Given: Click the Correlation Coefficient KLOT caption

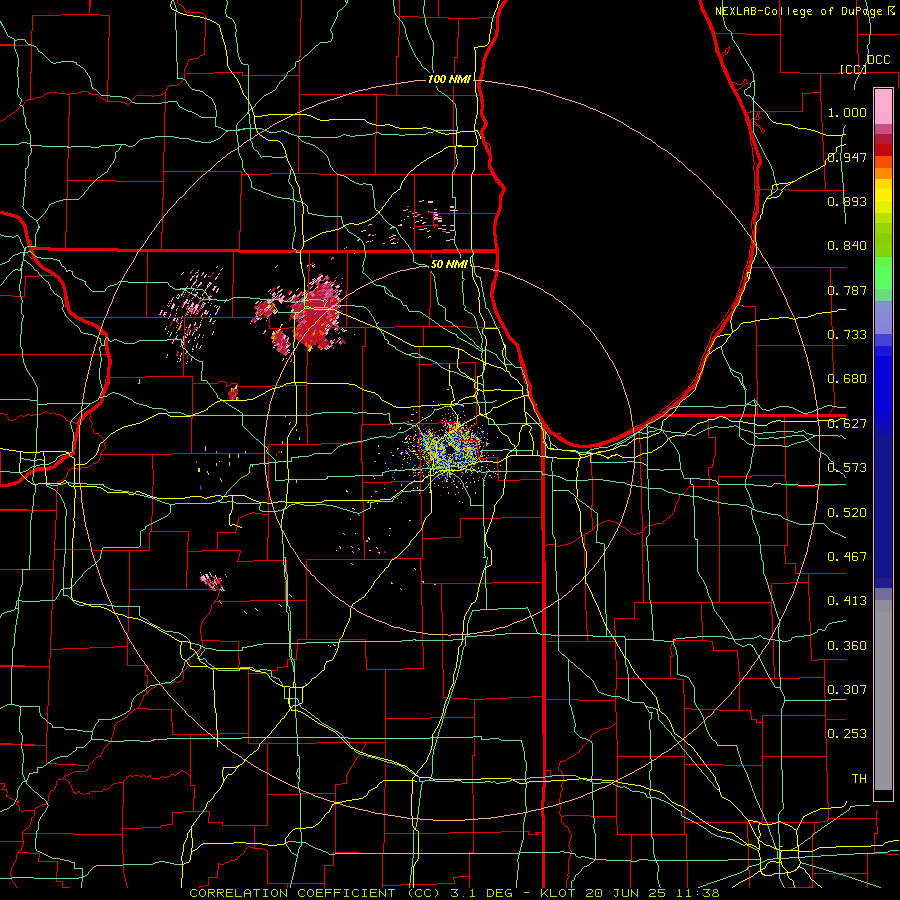Looking at the screenshot, I should click(x=454, y=893).
